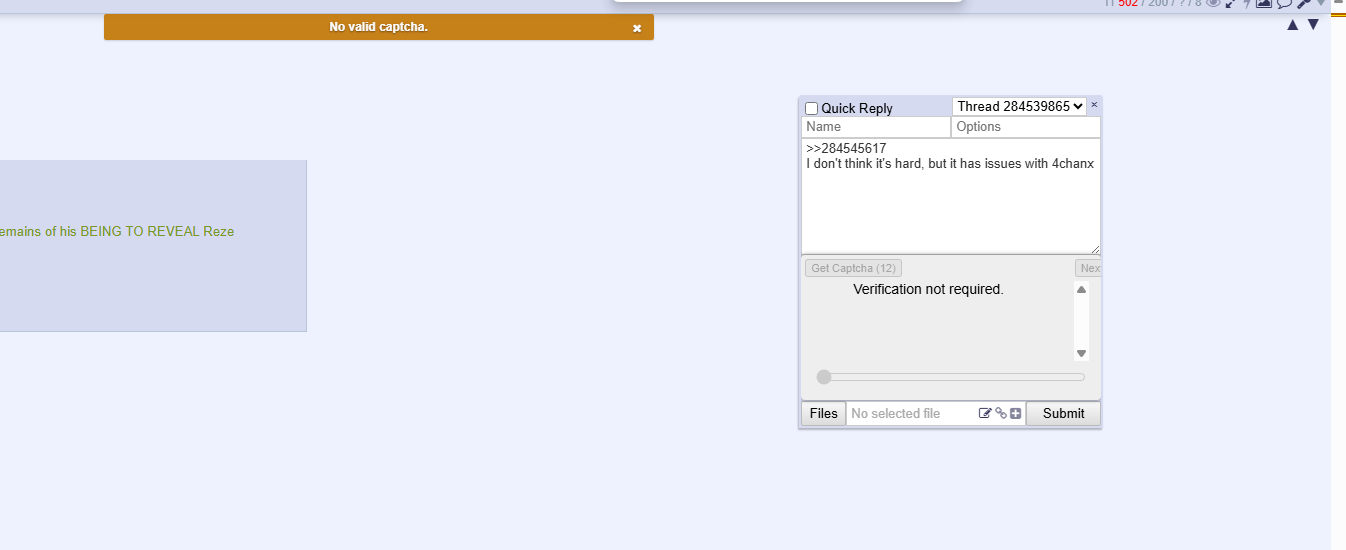Click the 'BEING TO REVEAL Reze' greentext

point(157,231)
